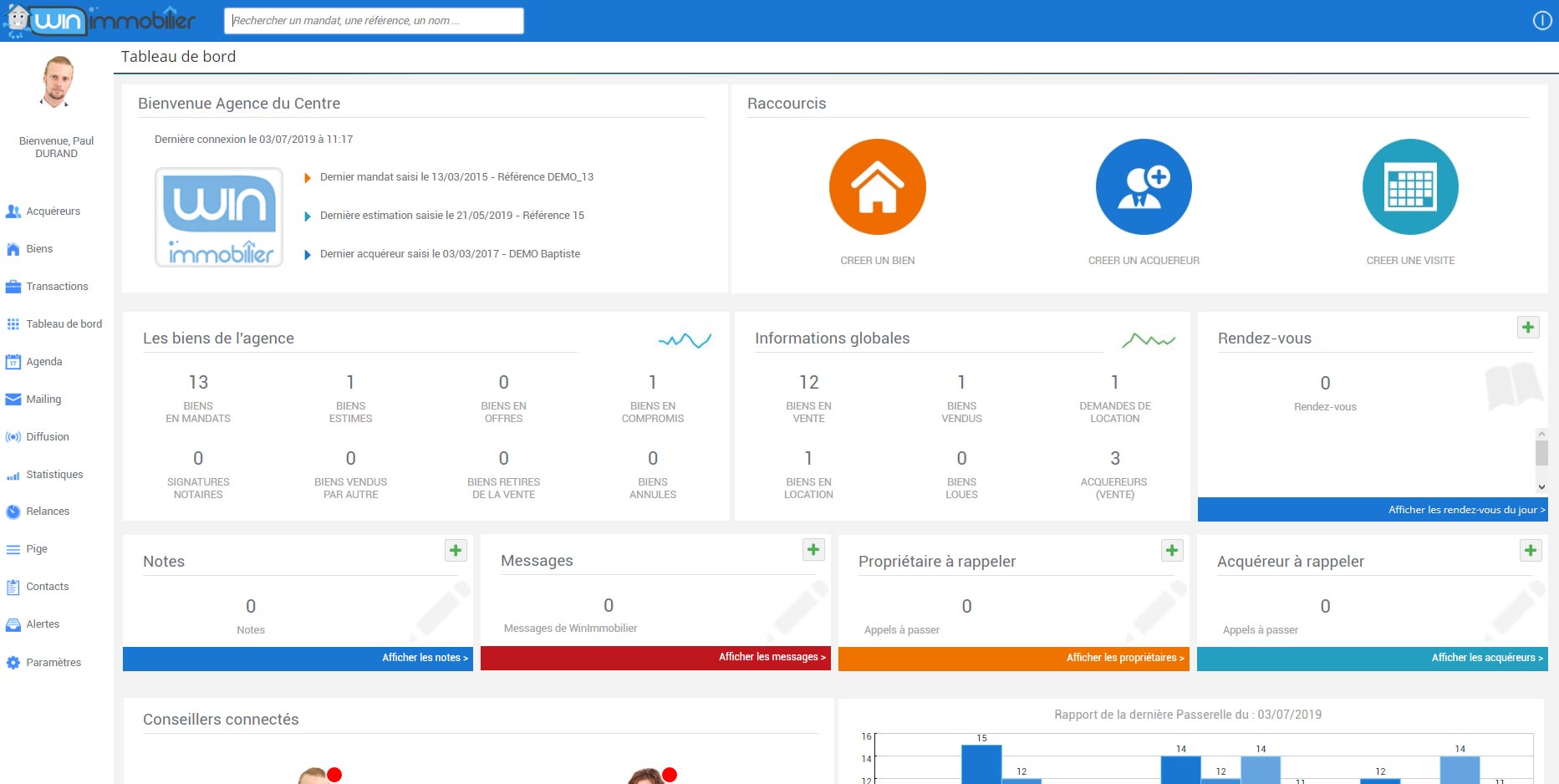
Task: Click Afficher les acquéreurs button
Action: 1373,658
